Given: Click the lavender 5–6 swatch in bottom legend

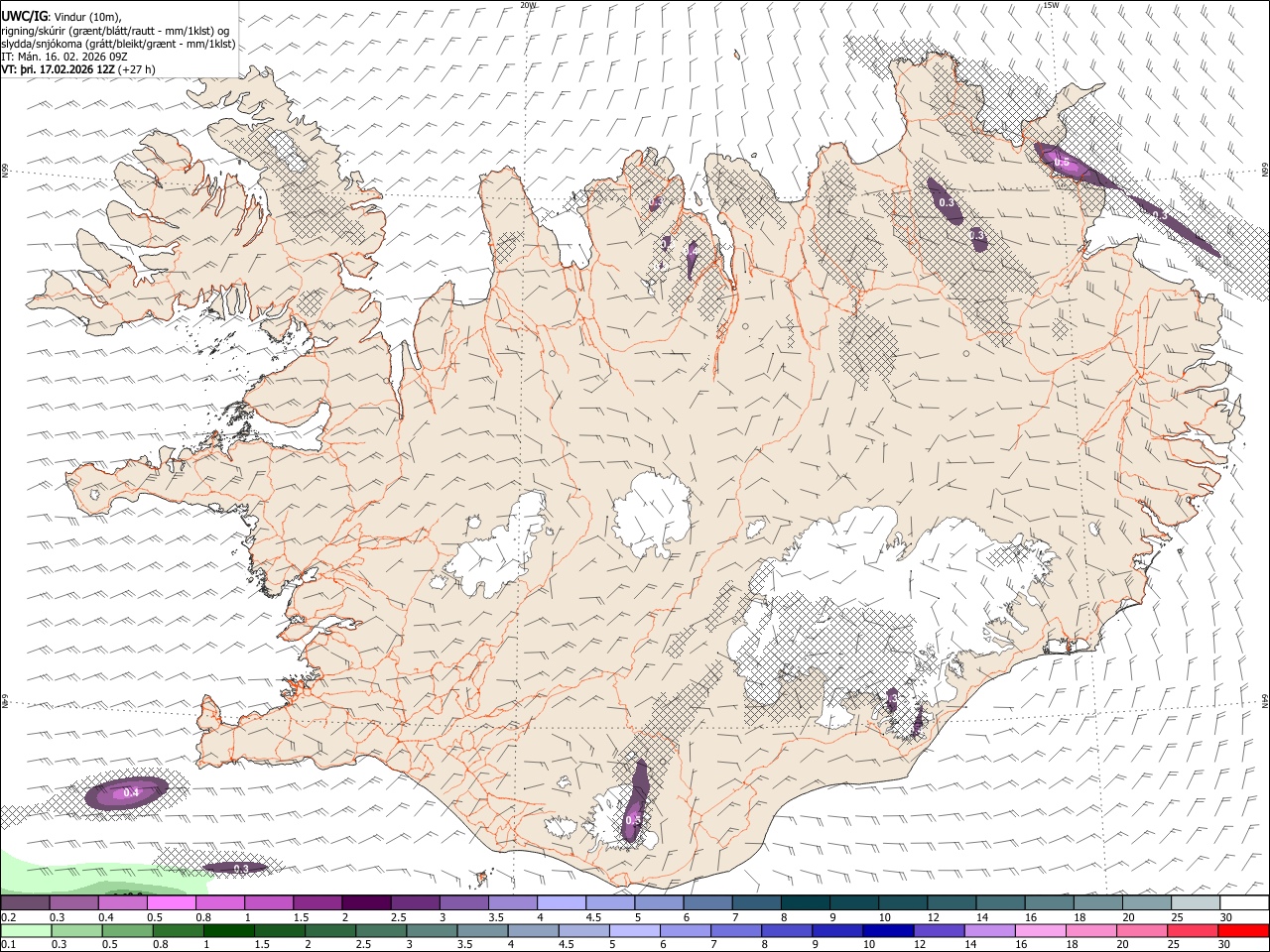Looking at the screenshot, I should 634,930.
